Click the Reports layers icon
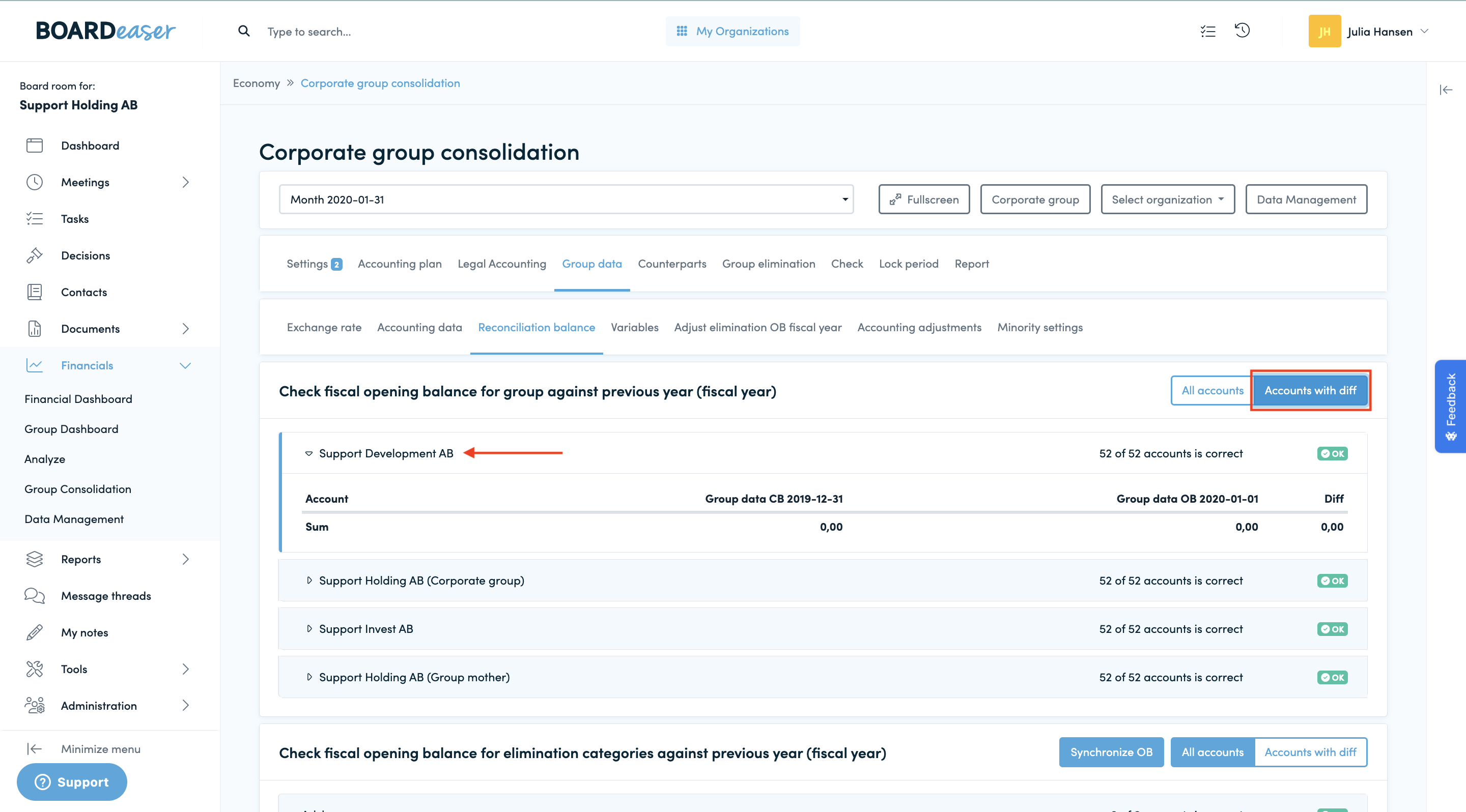The width and height of the screenshot is (1466, 812). [35, 559]
